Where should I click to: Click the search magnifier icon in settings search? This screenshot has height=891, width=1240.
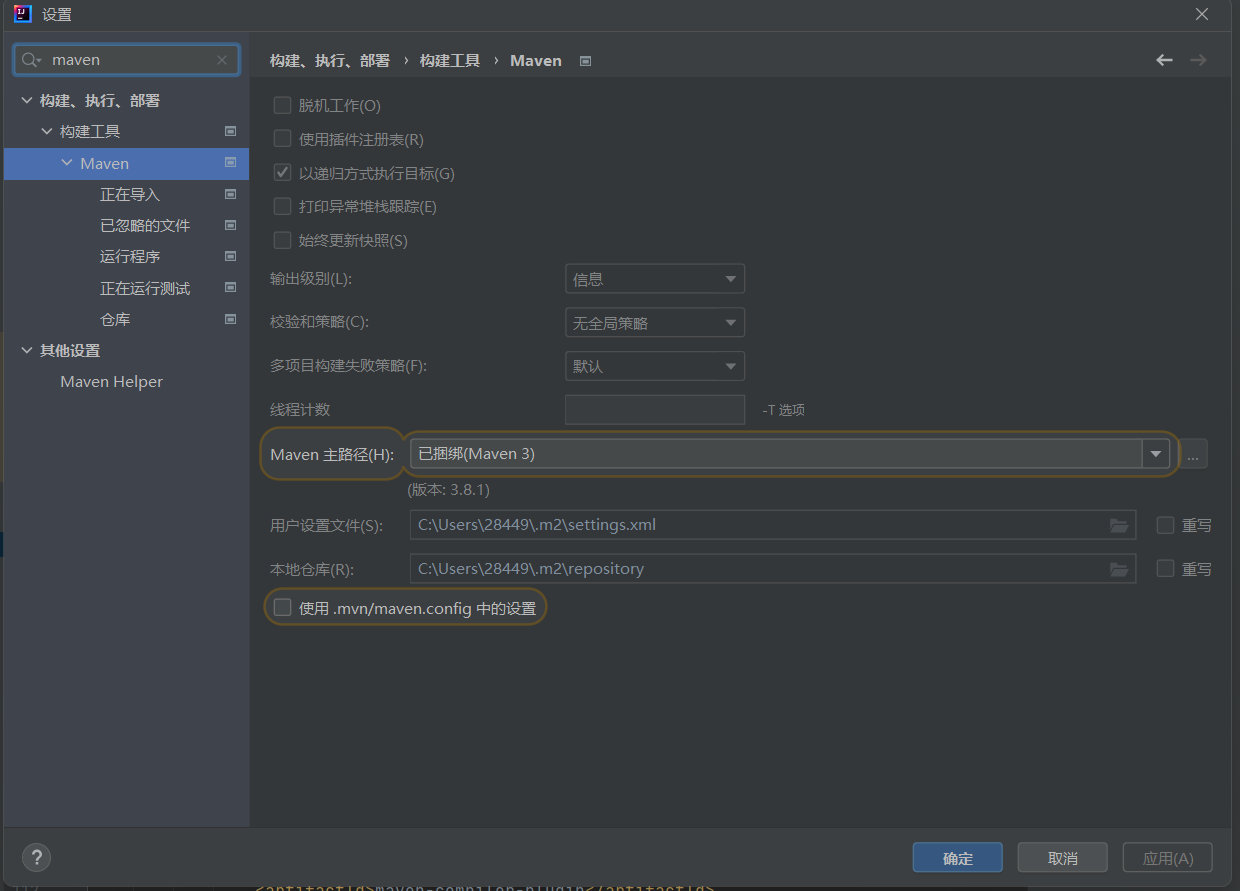pos(32,60)
